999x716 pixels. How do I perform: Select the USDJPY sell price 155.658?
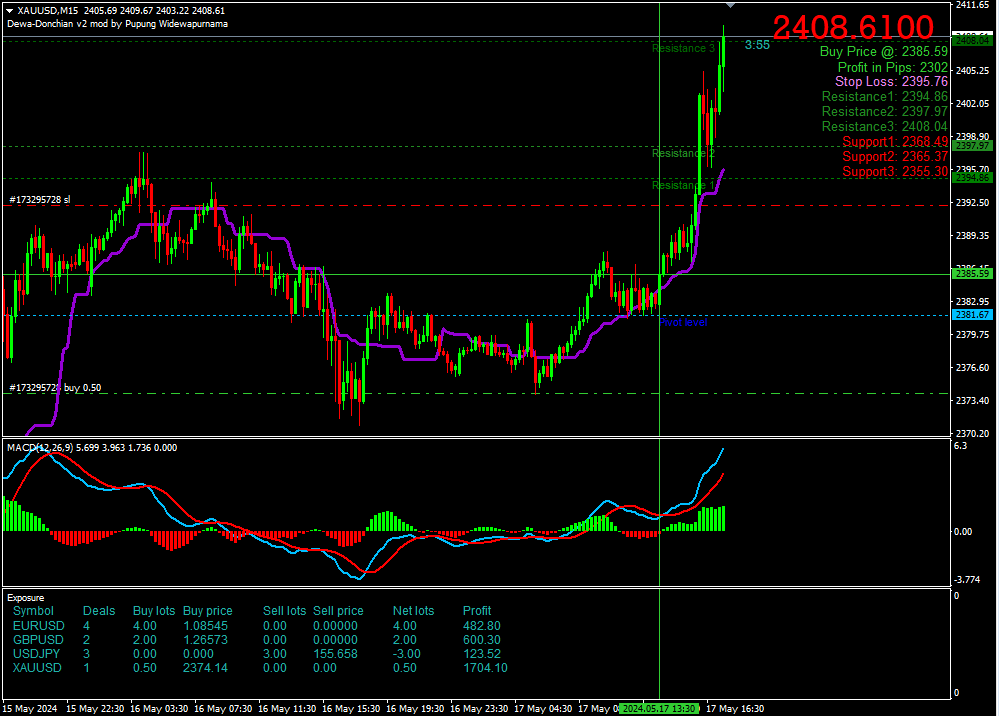point(335,654)
